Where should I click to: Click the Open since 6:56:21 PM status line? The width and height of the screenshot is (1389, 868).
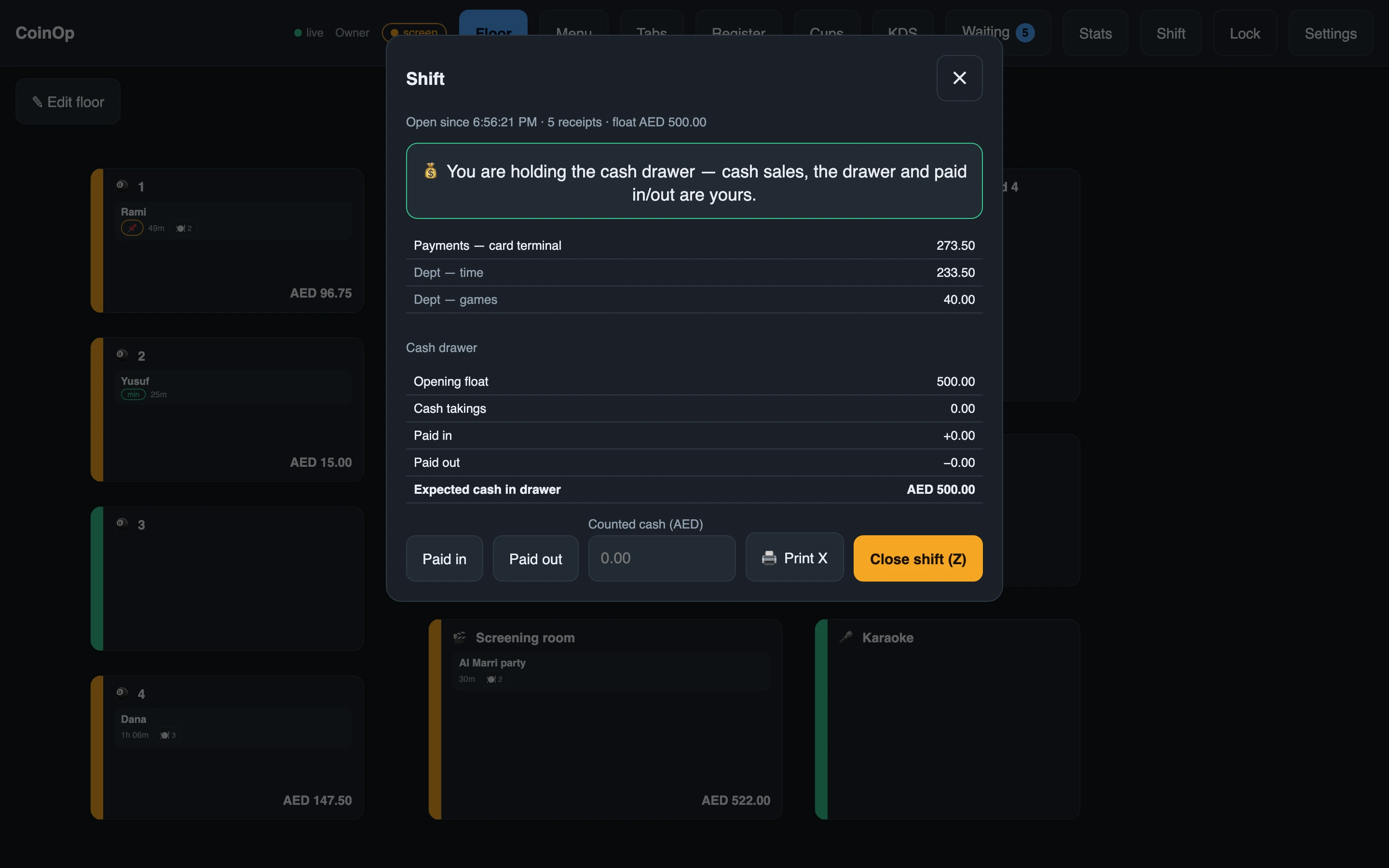(556, 122)
